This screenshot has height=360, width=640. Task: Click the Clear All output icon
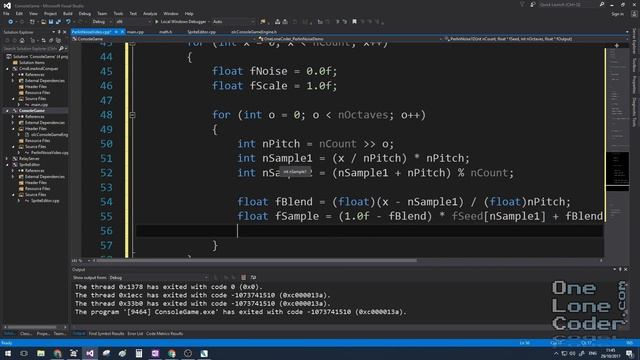[244, 278]
